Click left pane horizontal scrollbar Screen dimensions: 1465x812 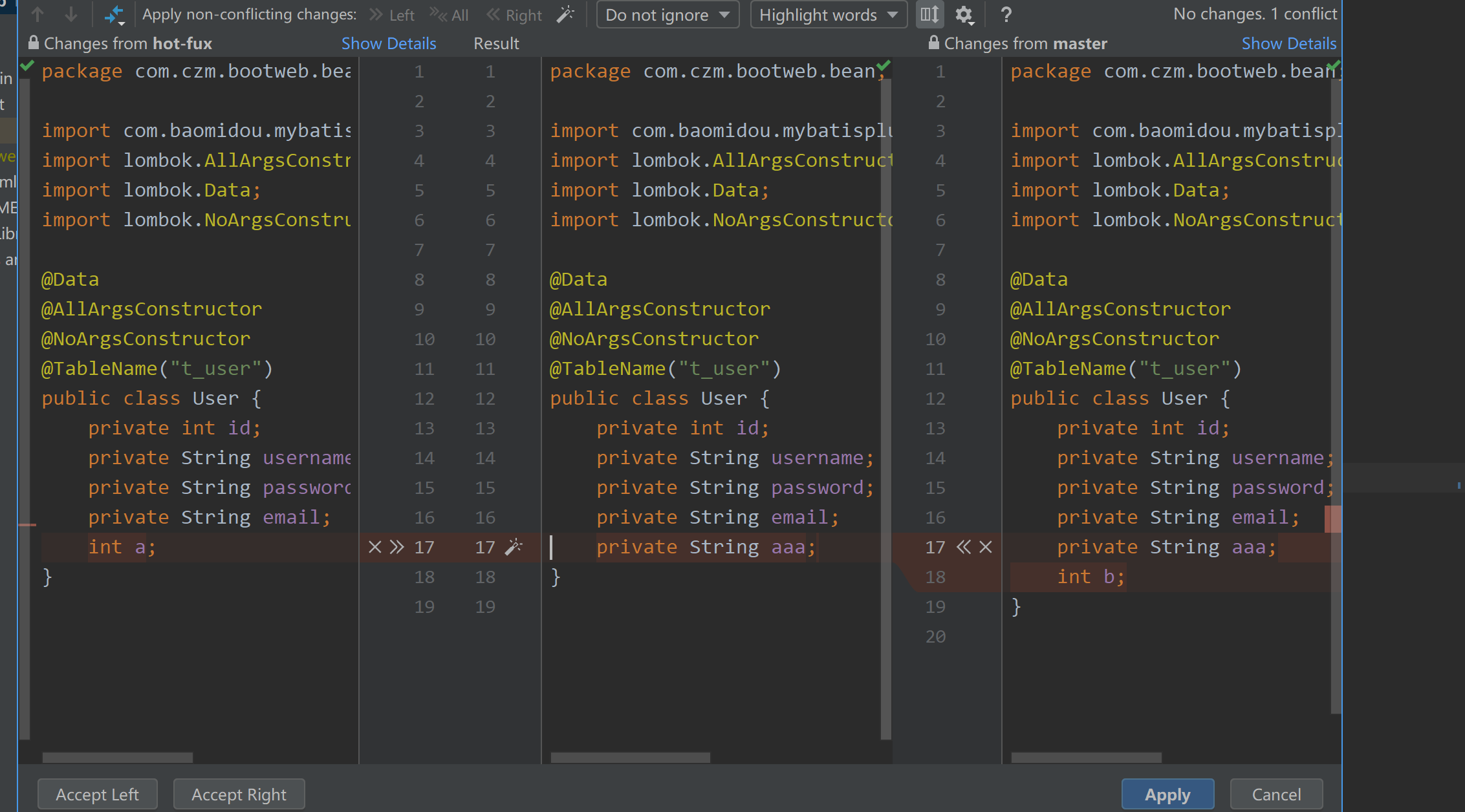coord(118,757)
